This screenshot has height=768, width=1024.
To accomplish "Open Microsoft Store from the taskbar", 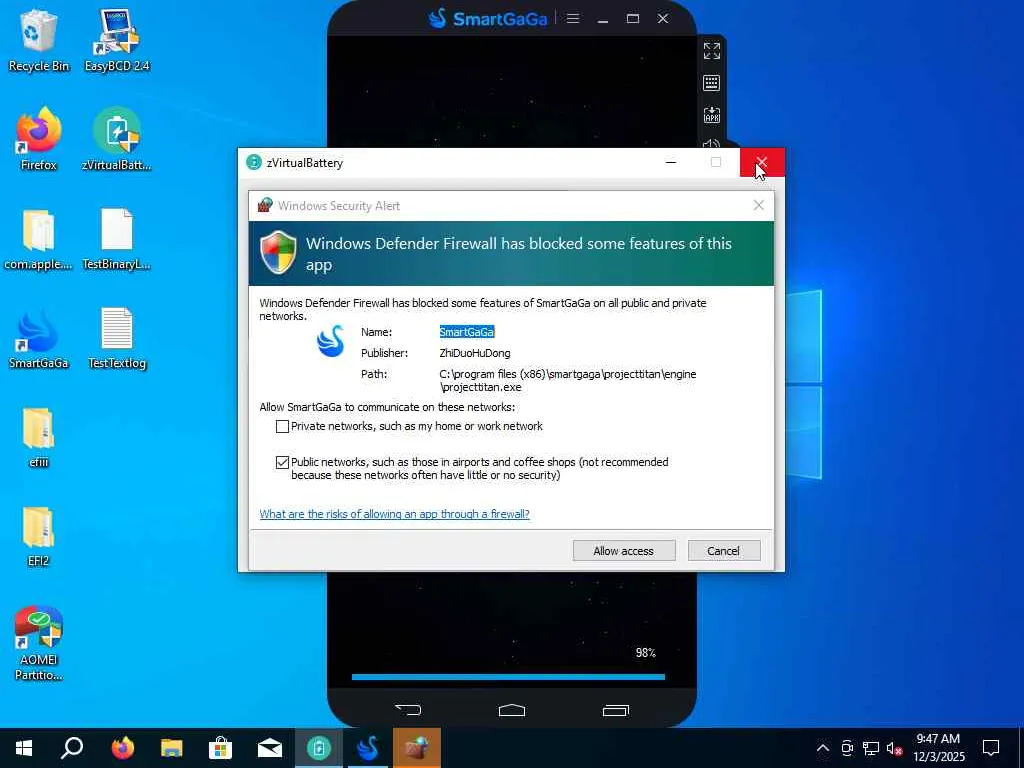I will point(221,748).
